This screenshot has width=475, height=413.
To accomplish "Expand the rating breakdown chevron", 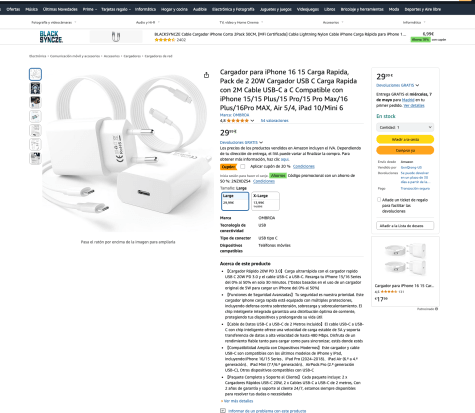I will tap(252, 121).
